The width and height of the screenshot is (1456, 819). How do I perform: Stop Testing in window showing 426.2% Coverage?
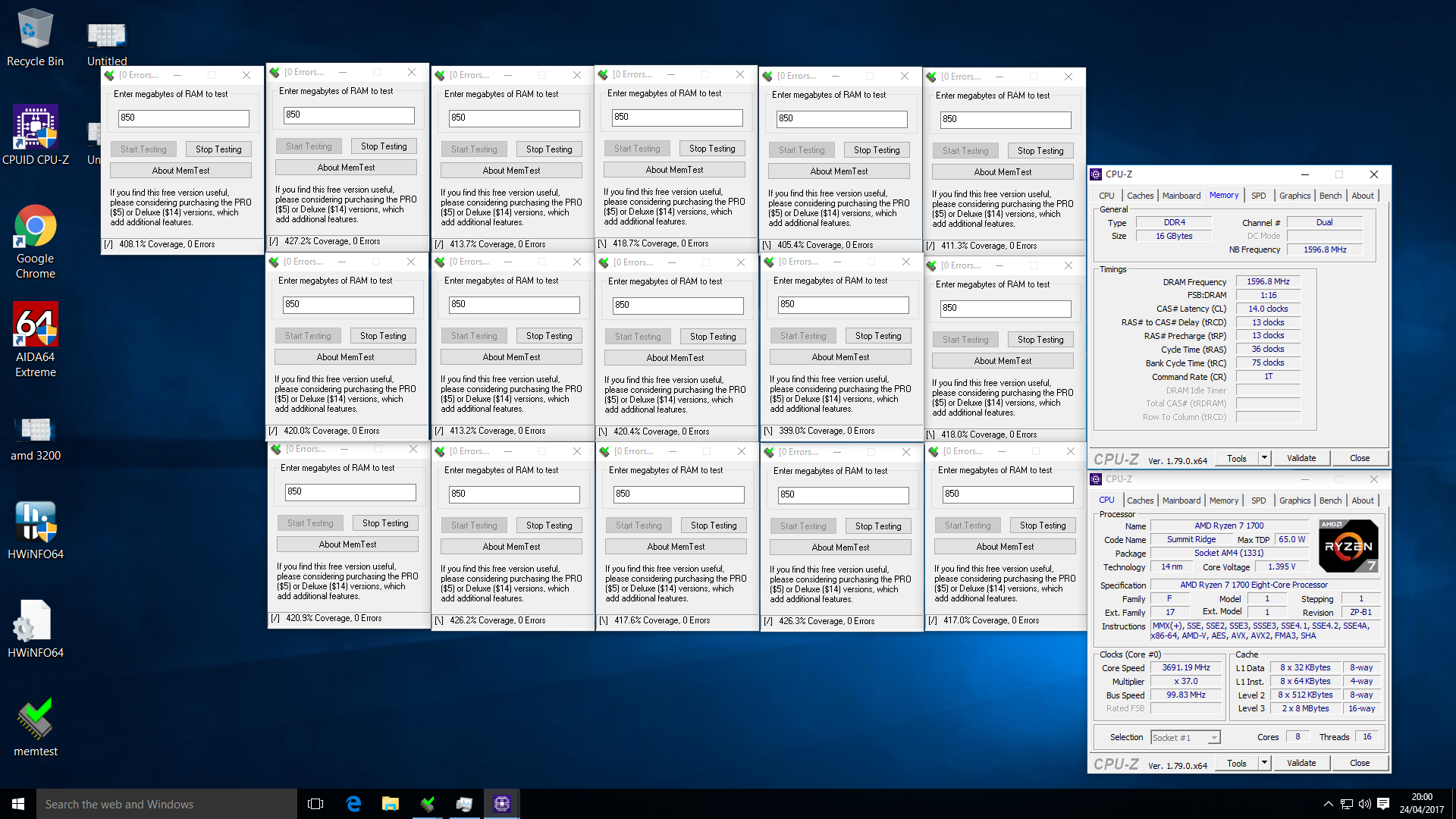coord(549,526)
